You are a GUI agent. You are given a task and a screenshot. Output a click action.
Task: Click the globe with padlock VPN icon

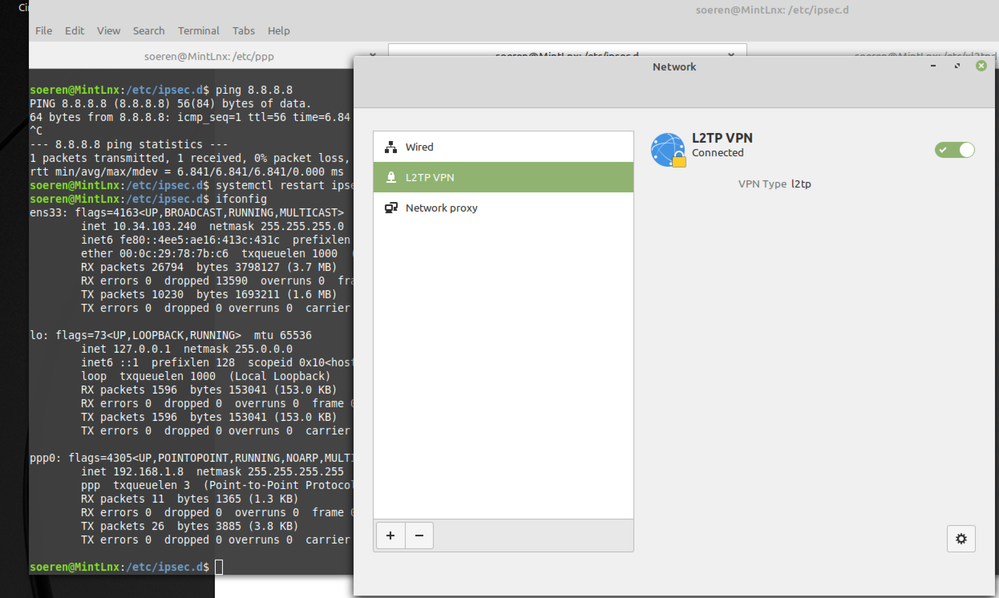click(x=668, y=150)
